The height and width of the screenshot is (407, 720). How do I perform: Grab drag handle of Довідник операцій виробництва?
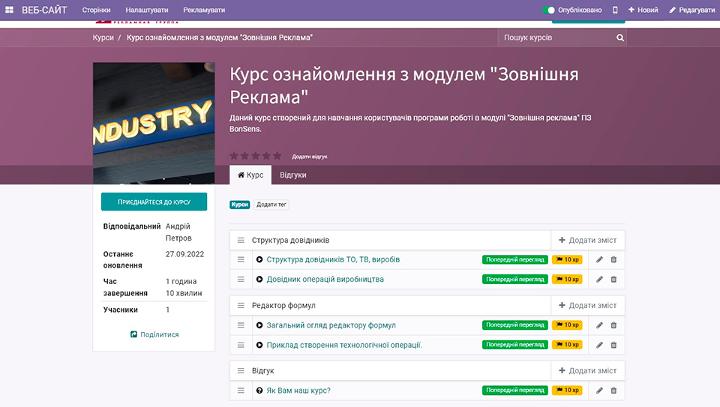point(241,279)
